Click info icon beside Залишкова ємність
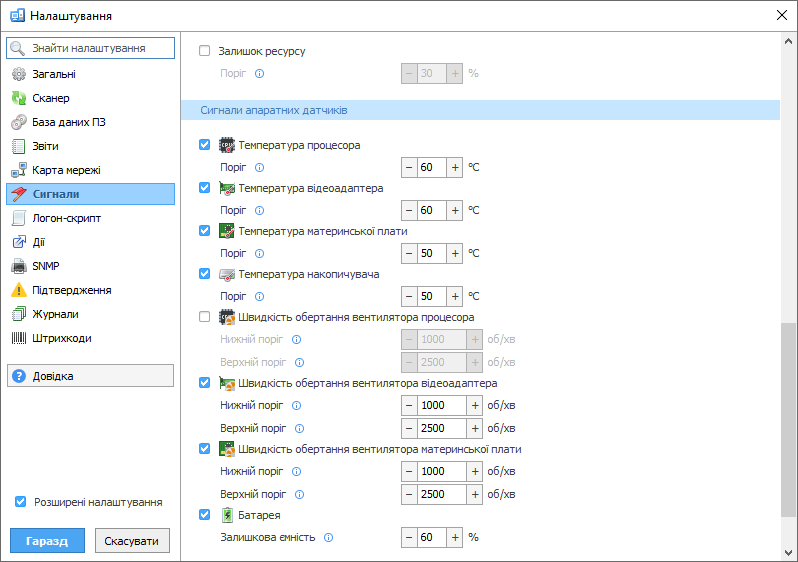 [329, 538]
